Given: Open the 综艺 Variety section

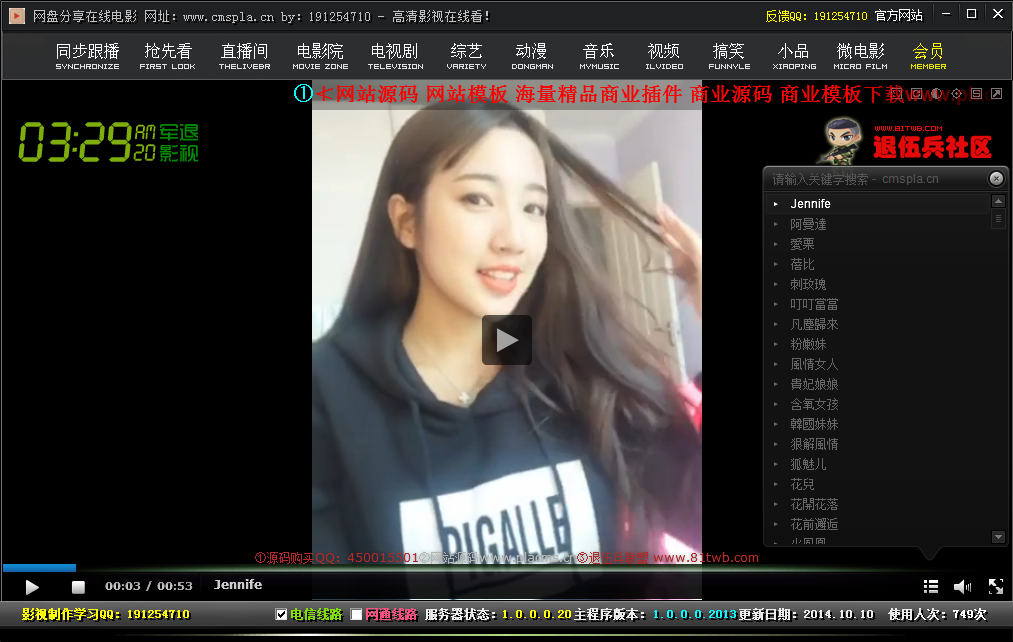Looking at the screenshot, I should 466,56.
